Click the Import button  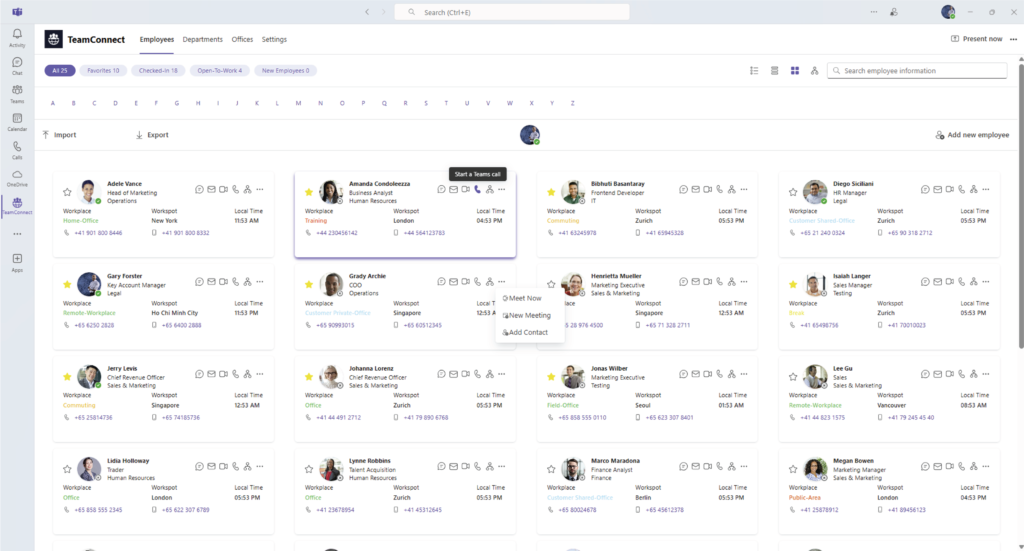[x=59, y=135]
